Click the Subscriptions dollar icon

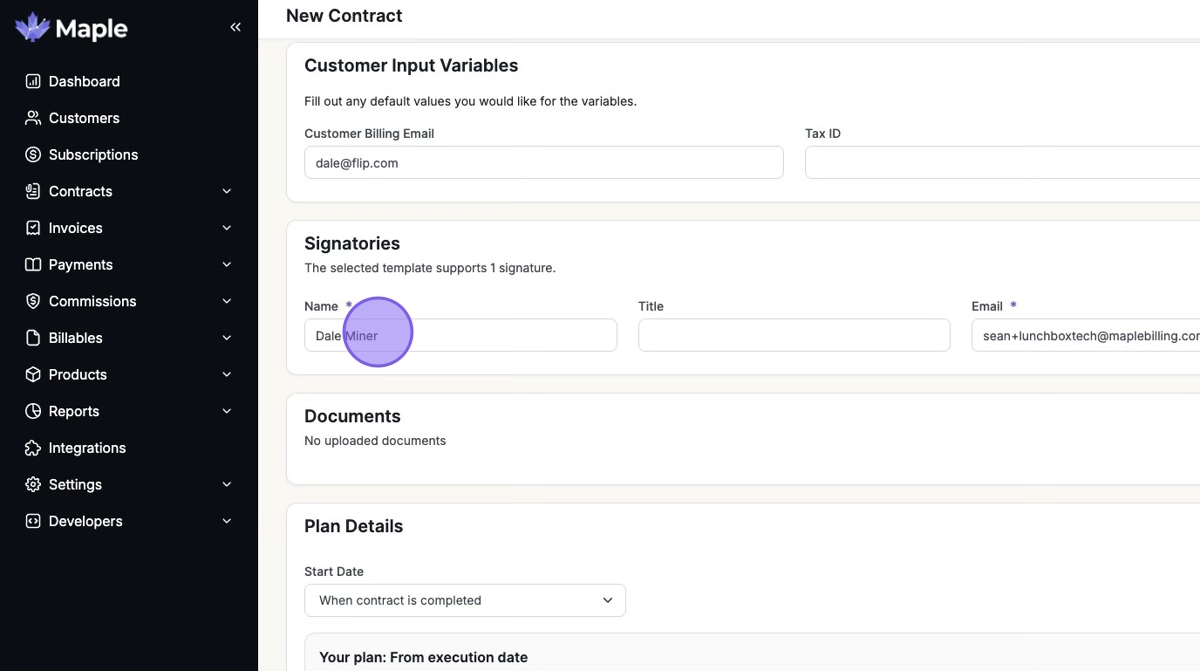pyautogui.click(x=33, y=155)
